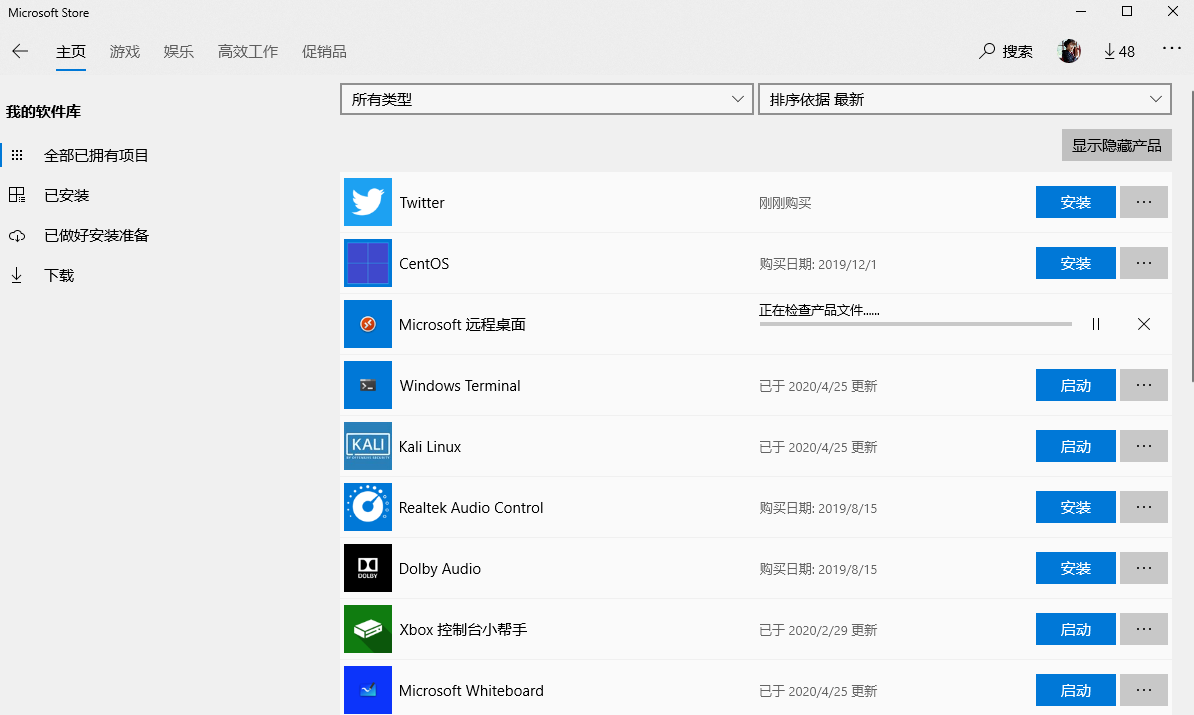
Task: Open downloads queue showing 48
Action: [1119, 51]
